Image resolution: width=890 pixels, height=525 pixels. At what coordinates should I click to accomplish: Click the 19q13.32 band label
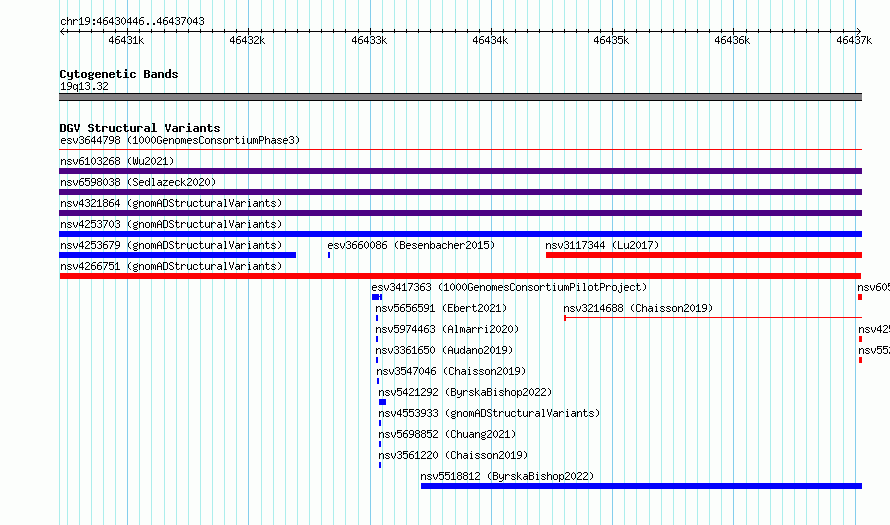(x=85, y=86)
